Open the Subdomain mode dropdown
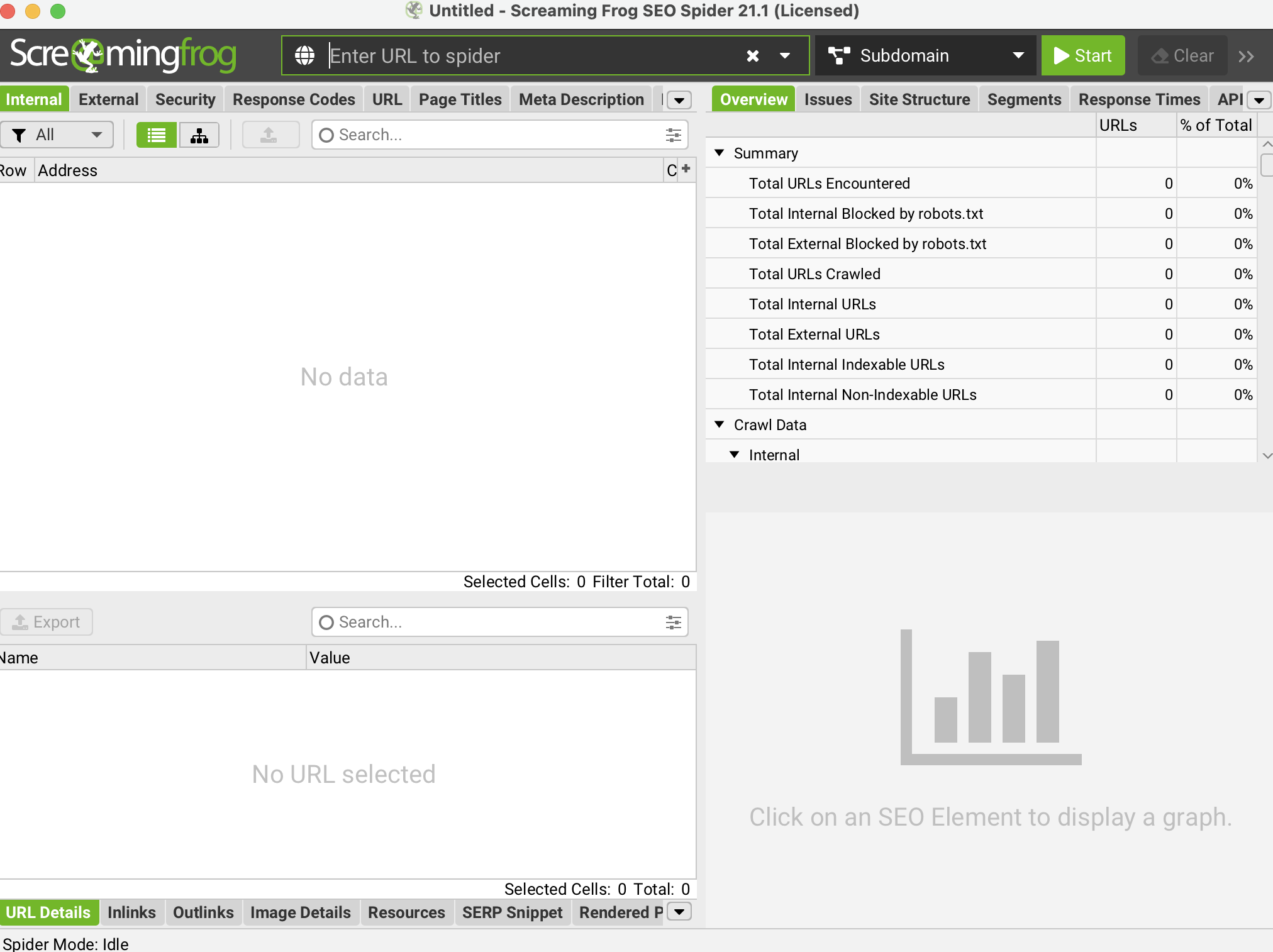Viewport: 1273px width, 952px height. [x=926, y=56]
